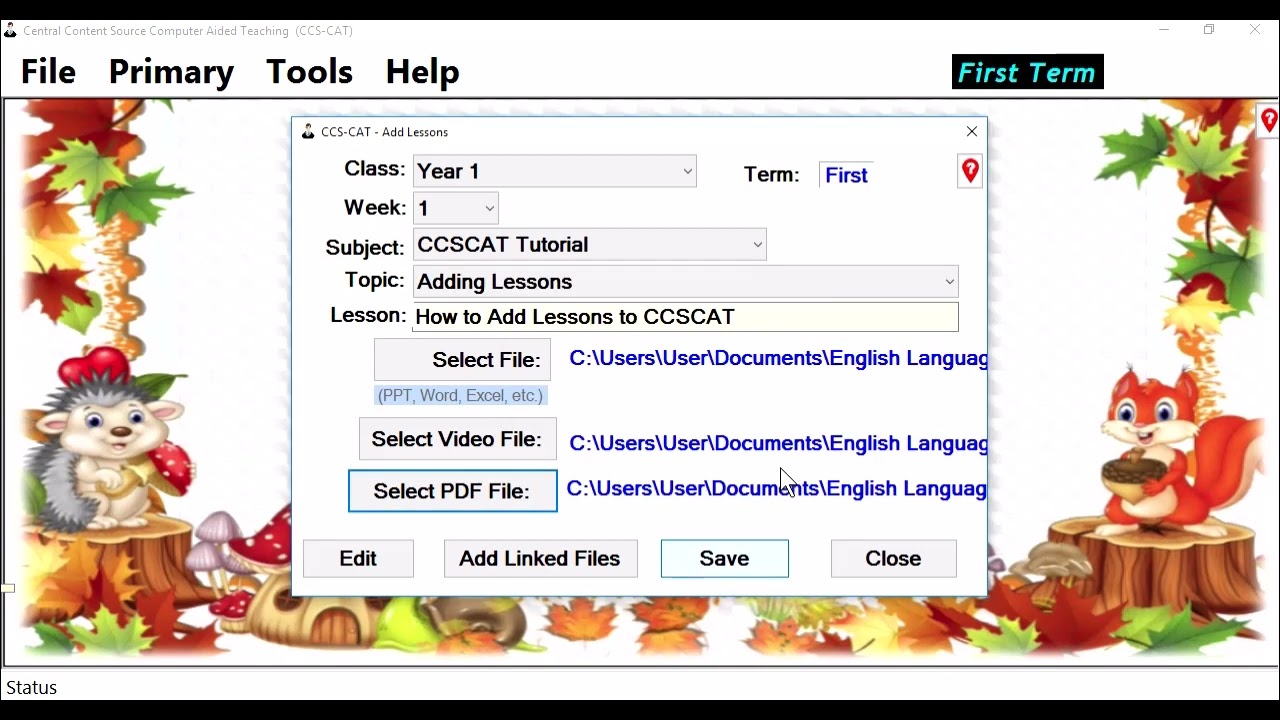The width and height of the screenshot is (1280, 720).
Task: Click the Select PDF File button
Action: 453,491
